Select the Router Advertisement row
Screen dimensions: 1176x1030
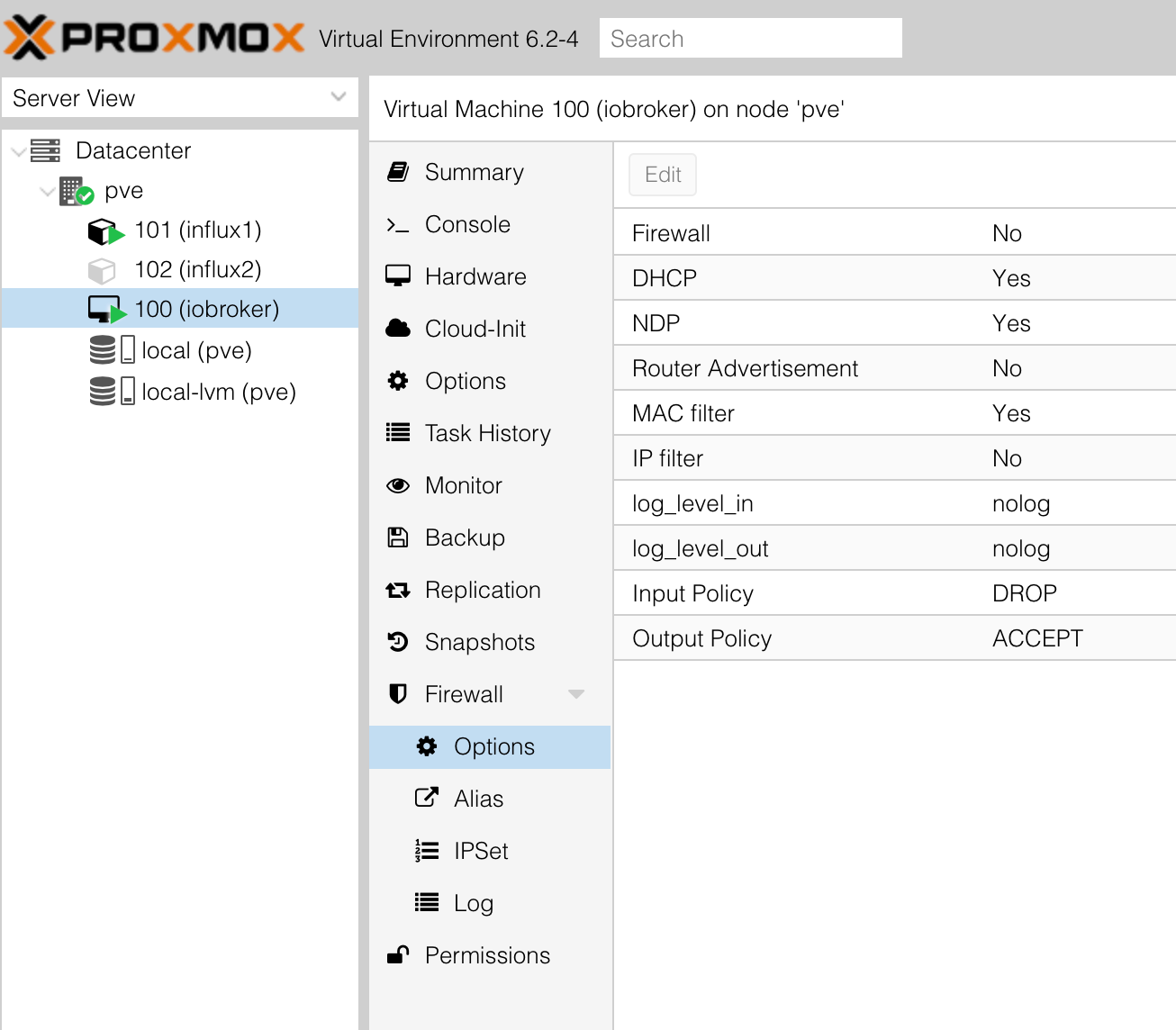(895, 368)
